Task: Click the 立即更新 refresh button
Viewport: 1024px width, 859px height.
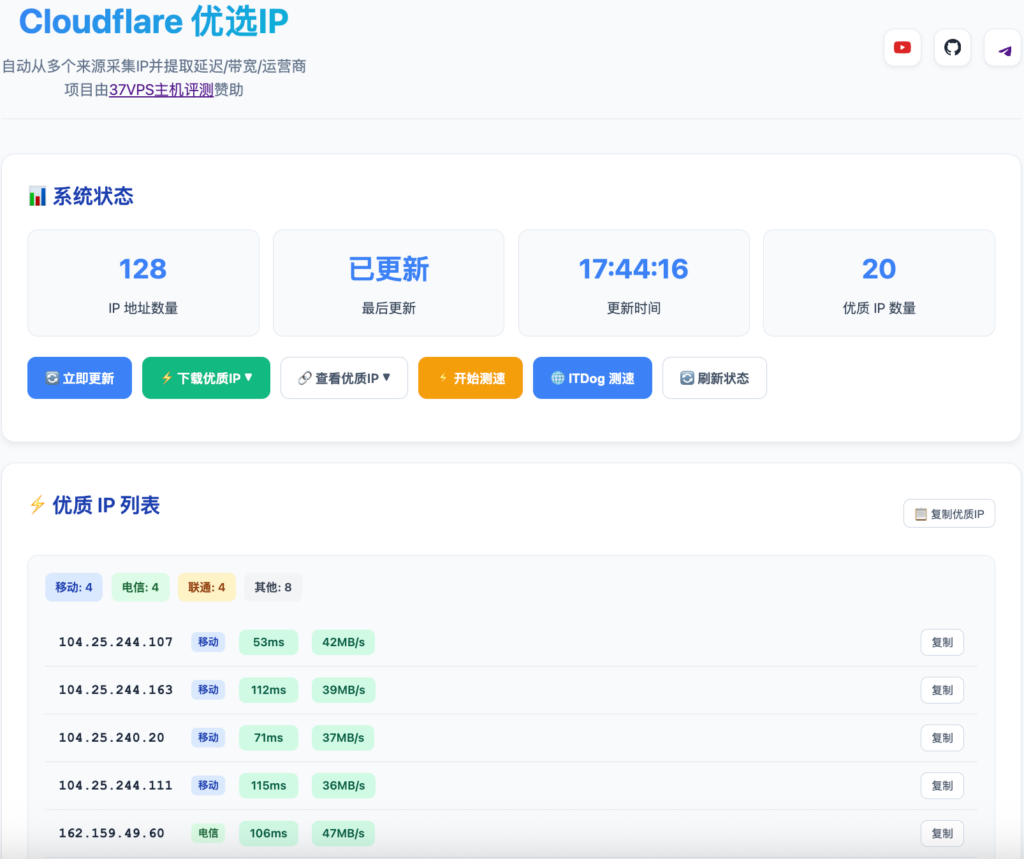Action: (80, 378)
